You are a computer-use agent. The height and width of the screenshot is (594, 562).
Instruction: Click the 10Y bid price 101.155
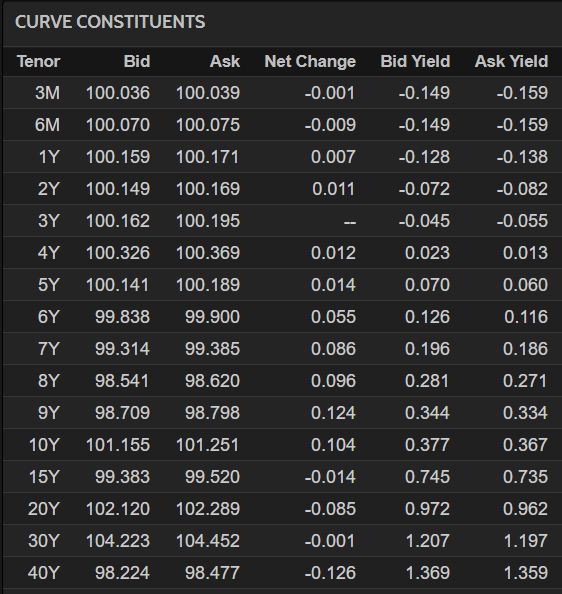click(118, 445)
